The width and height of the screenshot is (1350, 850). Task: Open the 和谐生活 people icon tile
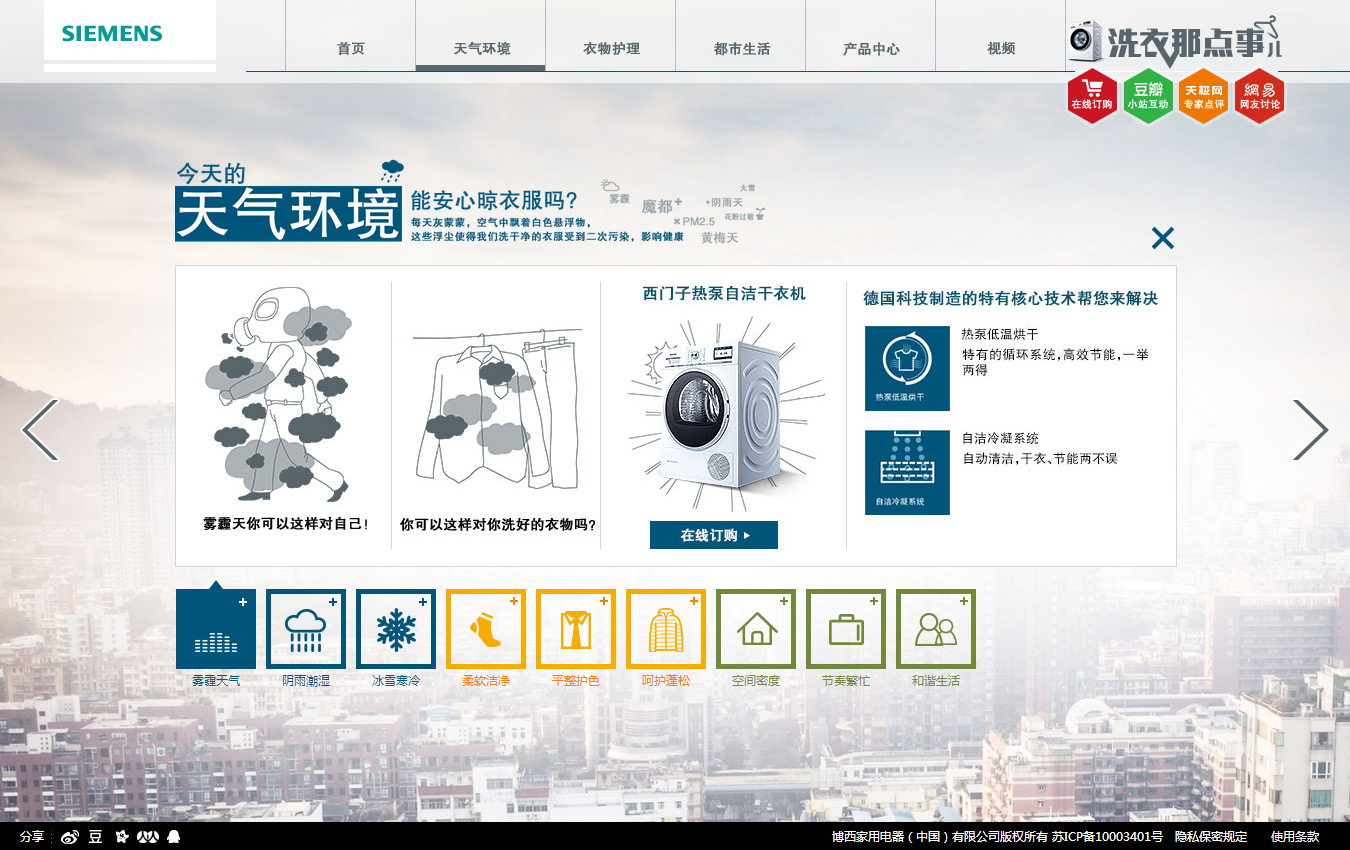[936, 629]
